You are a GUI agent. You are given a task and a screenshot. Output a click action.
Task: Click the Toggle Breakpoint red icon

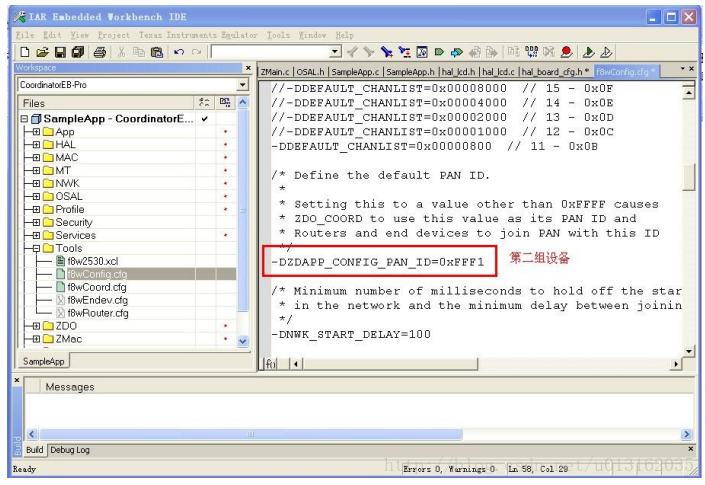[x=567, y=52]
